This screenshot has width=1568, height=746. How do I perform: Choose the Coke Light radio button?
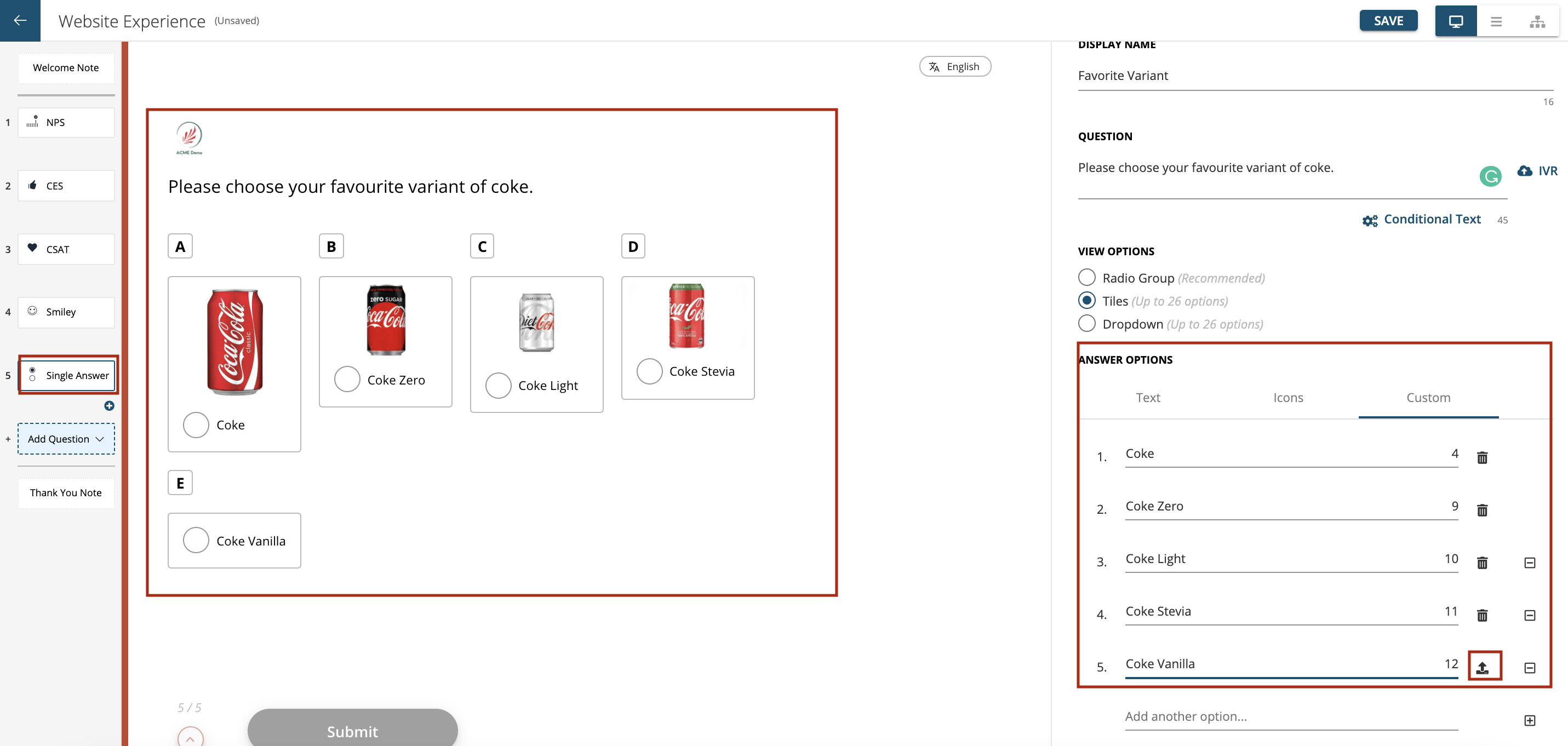point(498,385)
